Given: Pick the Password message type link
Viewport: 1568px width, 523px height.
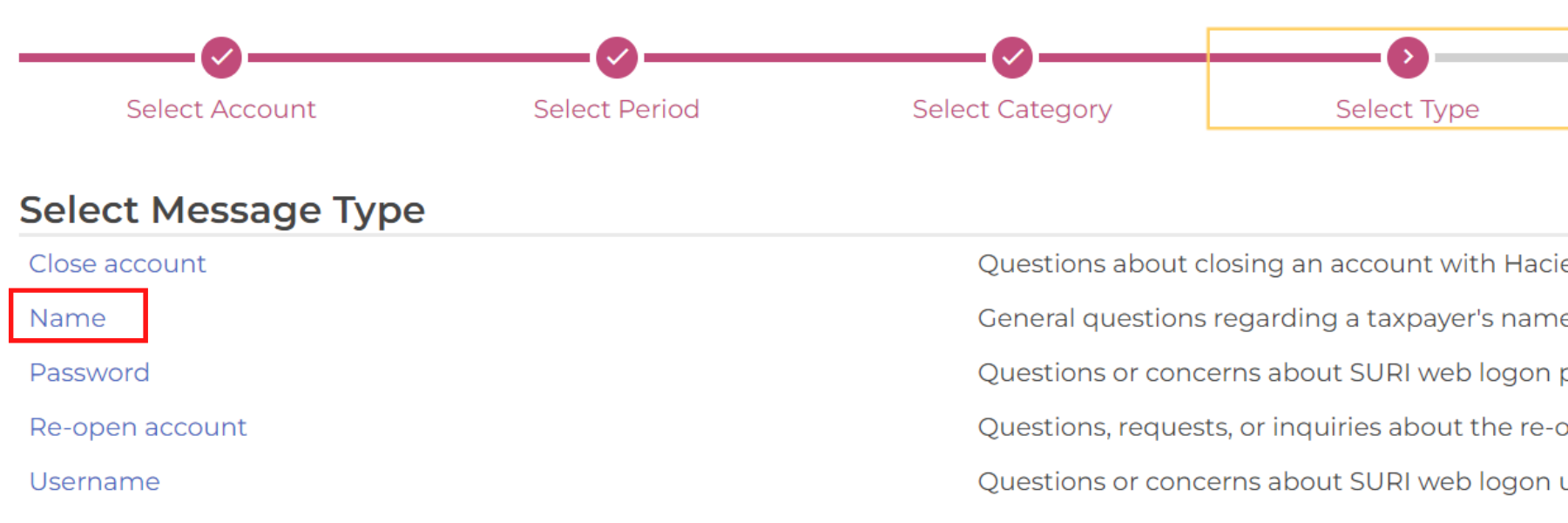Looking at the screenshot, I should [x=90, y=372].
